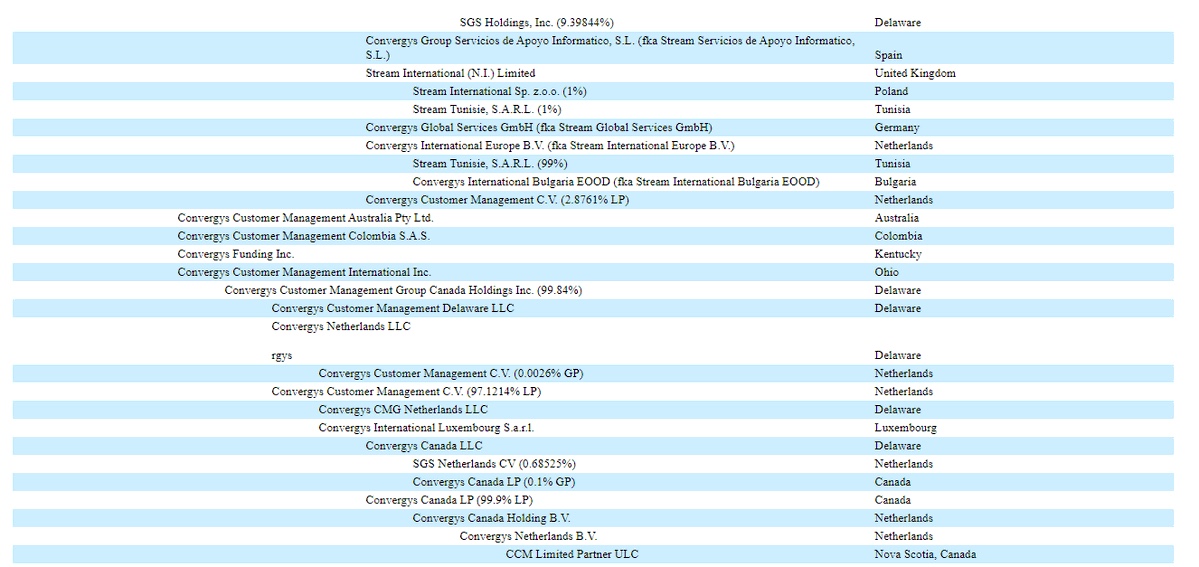Select the Kentucky jurisdiction cell

click(898, 254)
